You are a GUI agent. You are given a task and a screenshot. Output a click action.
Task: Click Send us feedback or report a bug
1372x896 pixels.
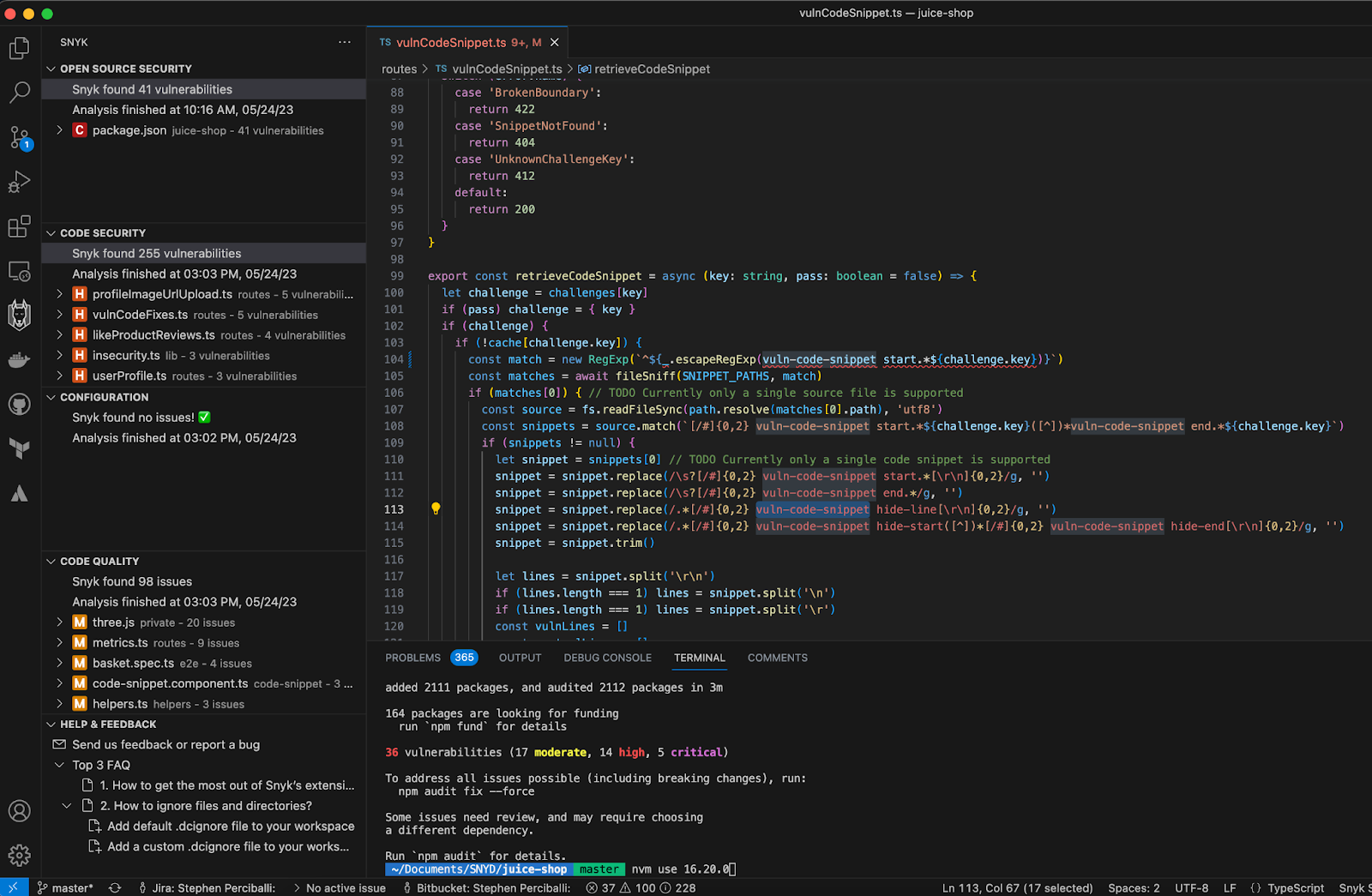coord(165,744)
